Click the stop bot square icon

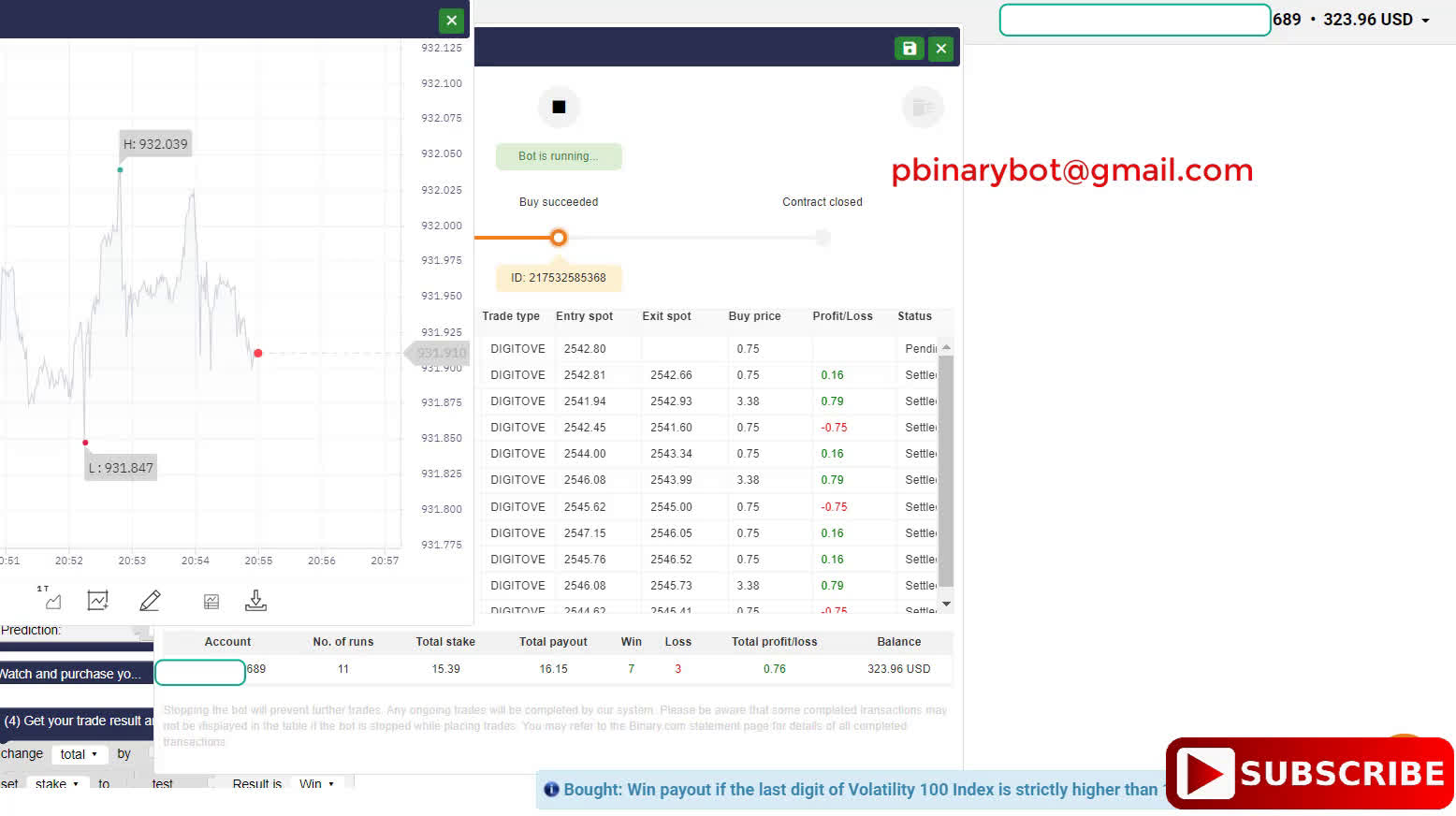tap(559, 107)
